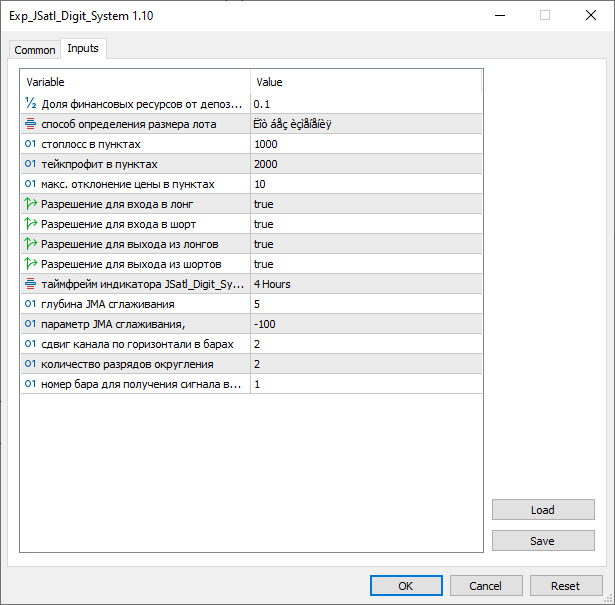Select the количество разрядов округления label
The height and width of the screenshot is (605, 615).
click(127, 364)
